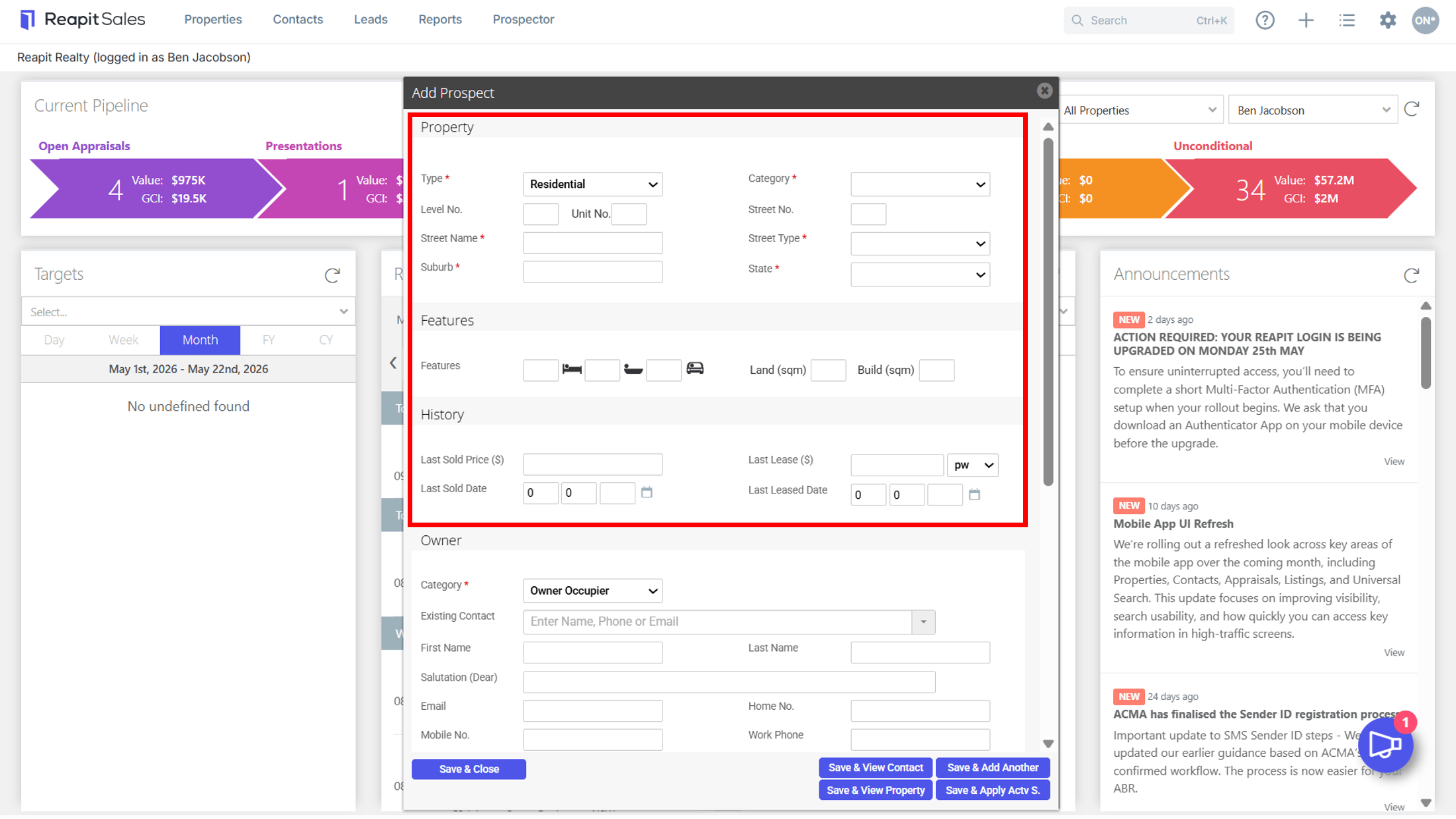Click the Save & Close button
Screen dimensions: 1456x819
click(469, 769)
